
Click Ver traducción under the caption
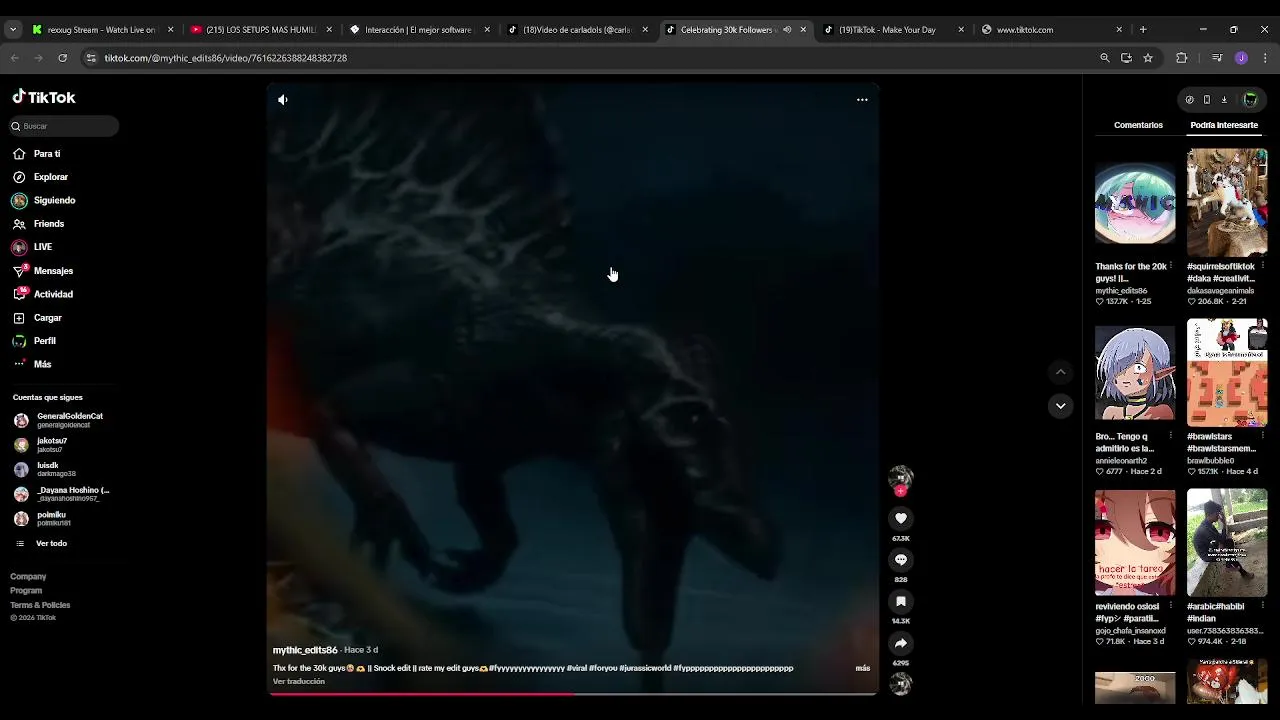pyautogui.click(x=299, y=681)
